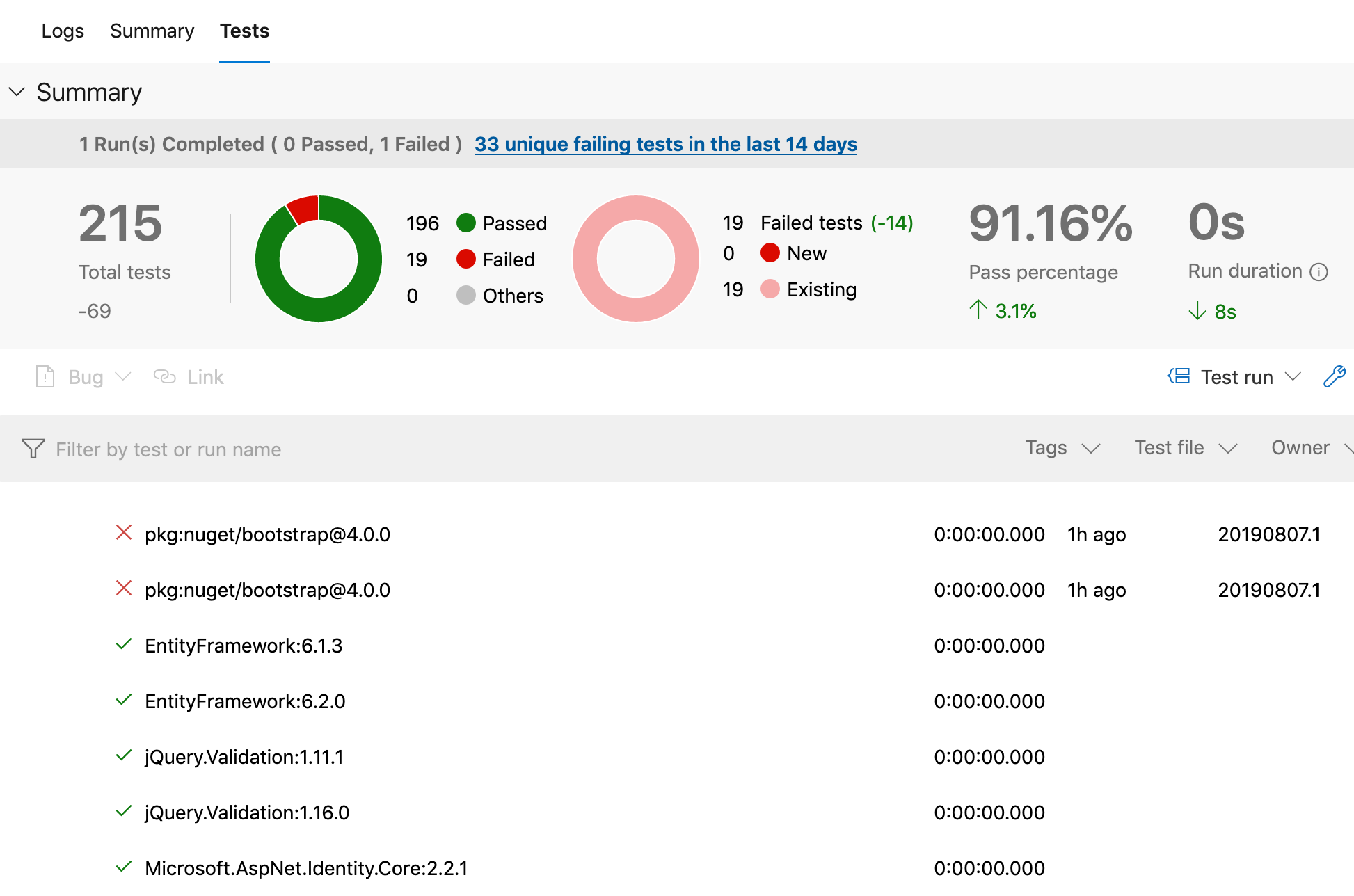Screen dimensions: 1354x896
Task: Open 33 unique failing tests link
Action: tap(665, 144)
